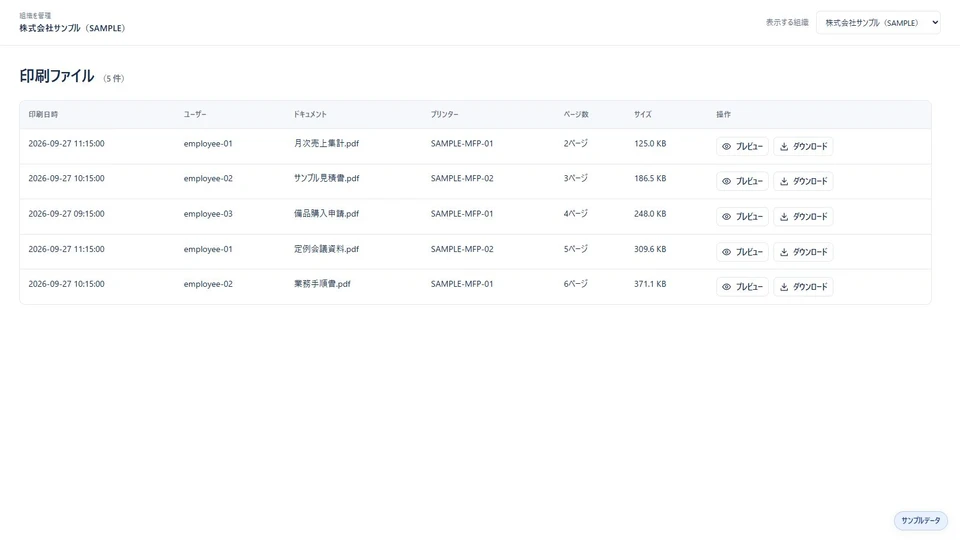The height and width of the screenshot is (540, 960).
Task: Select the 定例会議資料.pdf document name
Action: point(326,249)
